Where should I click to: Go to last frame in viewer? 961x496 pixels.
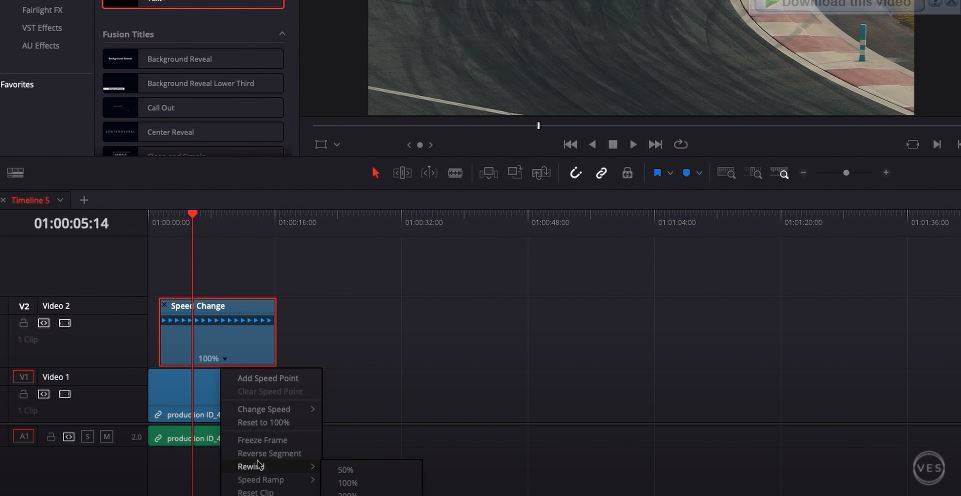pyautogui.click(x=655, y=145)
